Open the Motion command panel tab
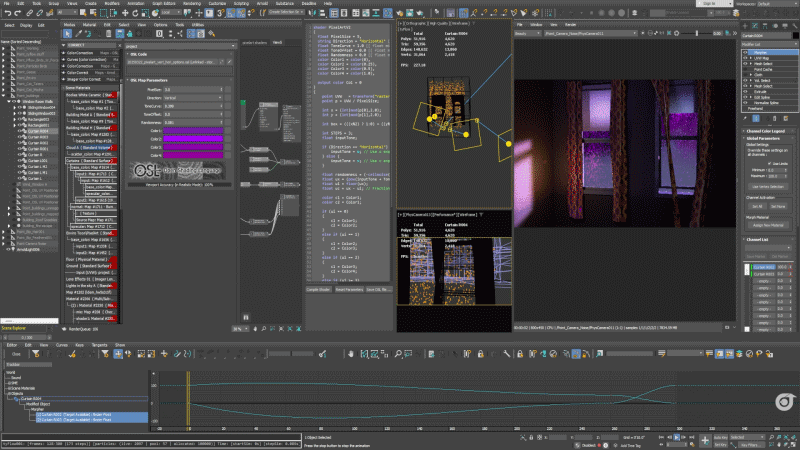Screen dimensions: 800x450 coord(775,26)
